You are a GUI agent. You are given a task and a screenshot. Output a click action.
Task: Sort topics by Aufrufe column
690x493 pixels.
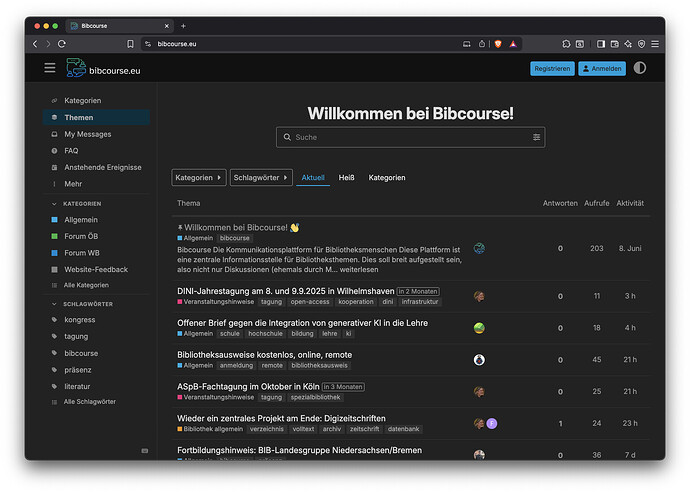pyautogui.click(x=596, y=203)
